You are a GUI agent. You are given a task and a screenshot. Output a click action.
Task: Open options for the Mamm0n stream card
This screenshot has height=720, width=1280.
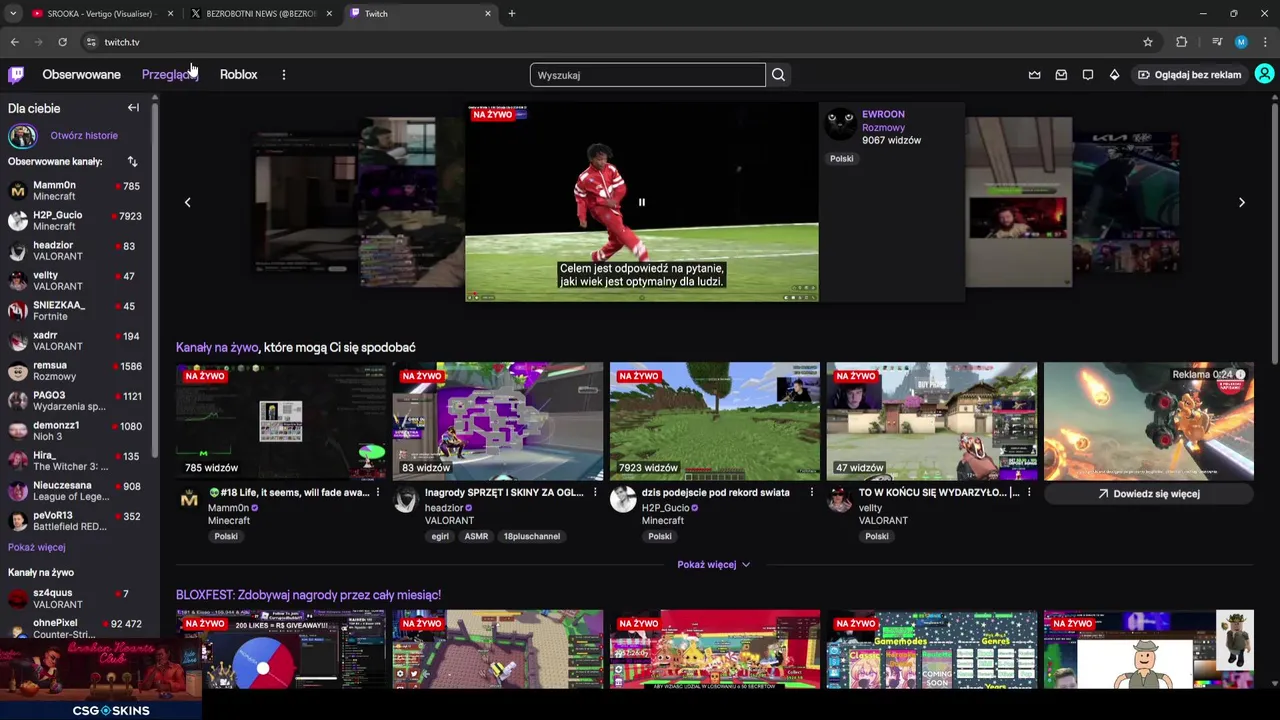(378, 492)
